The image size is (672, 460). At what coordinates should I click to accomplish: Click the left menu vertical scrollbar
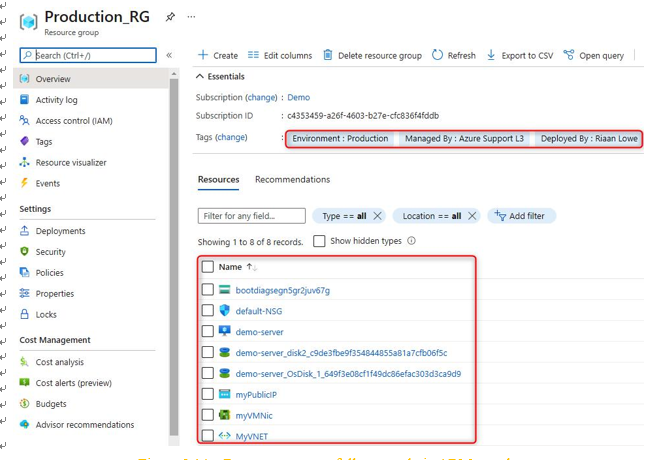coord(174,256)
